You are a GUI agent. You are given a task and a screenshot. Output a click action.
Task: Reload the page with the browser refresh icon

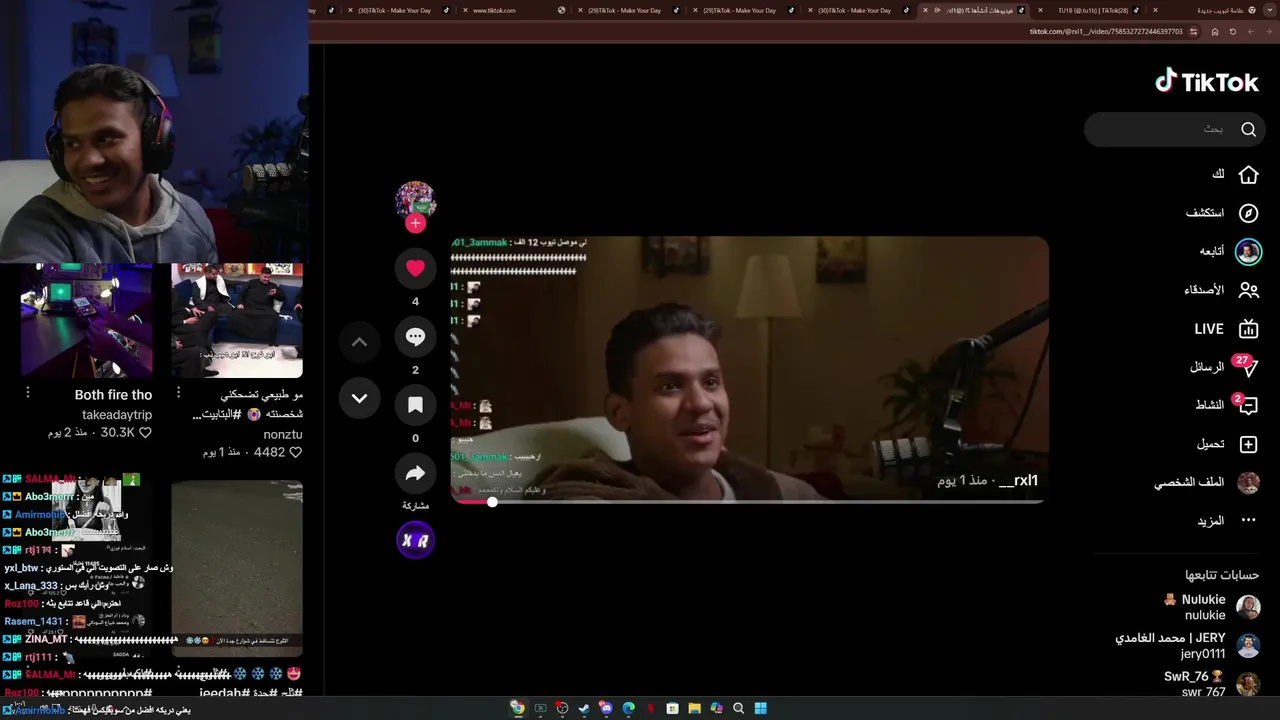coord(1233,32)
